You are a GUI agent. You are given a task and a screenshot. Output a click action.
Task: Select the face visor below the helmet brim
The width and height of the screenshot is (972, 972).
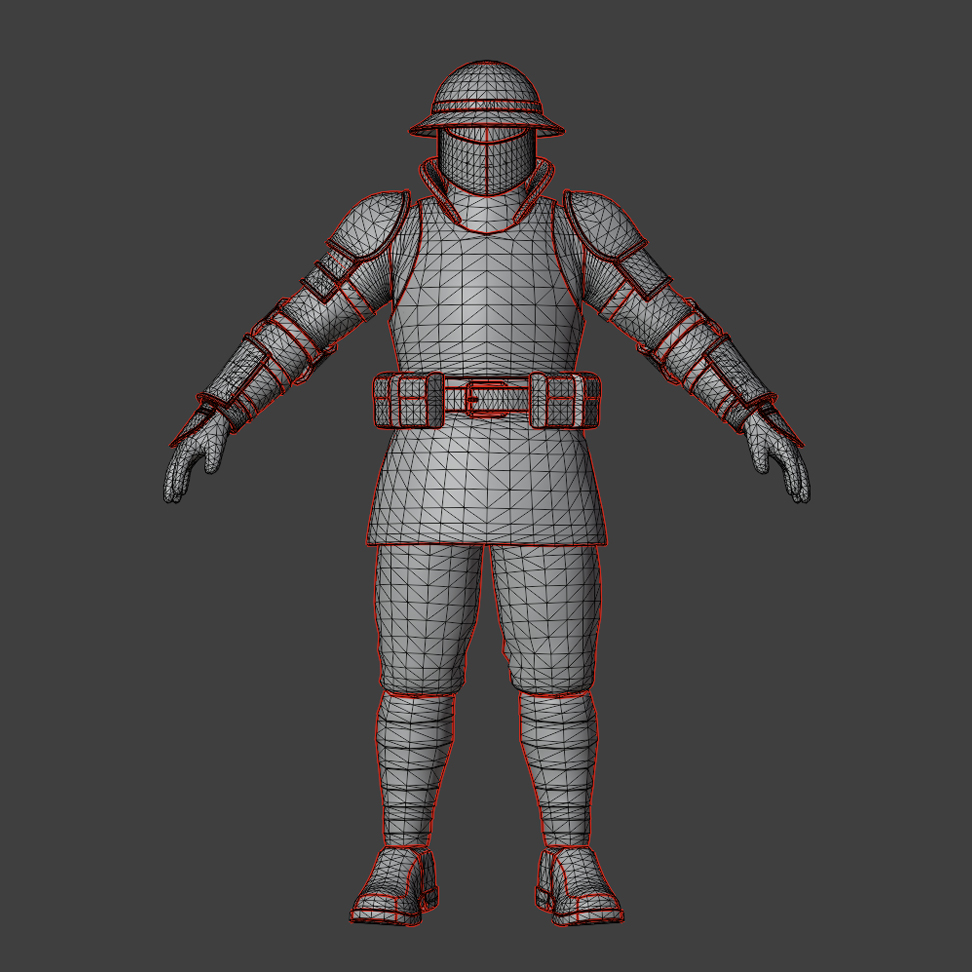point(487,160)
